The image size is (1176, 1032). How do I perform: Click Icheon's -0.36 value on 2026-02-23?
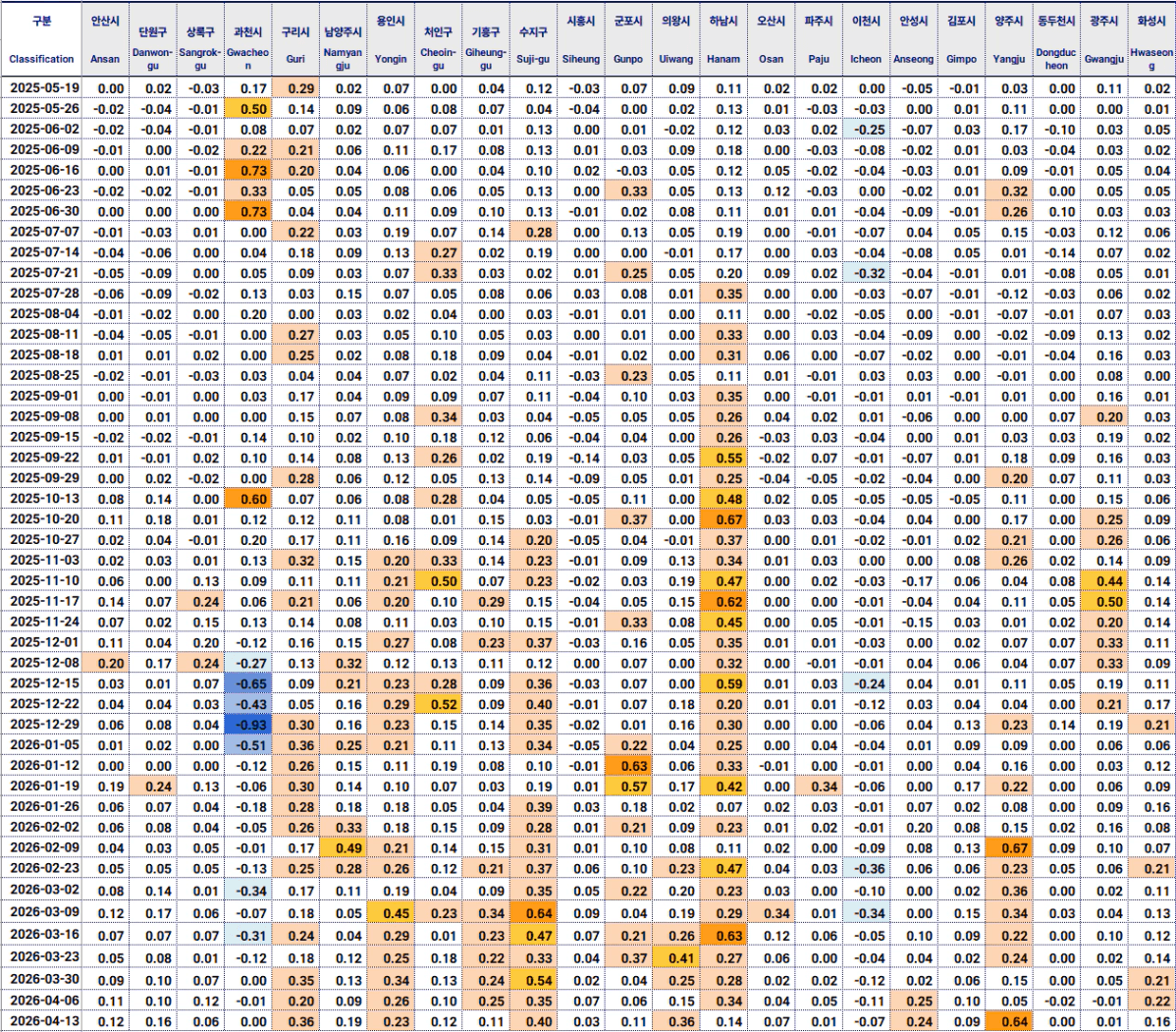[866, 868]
